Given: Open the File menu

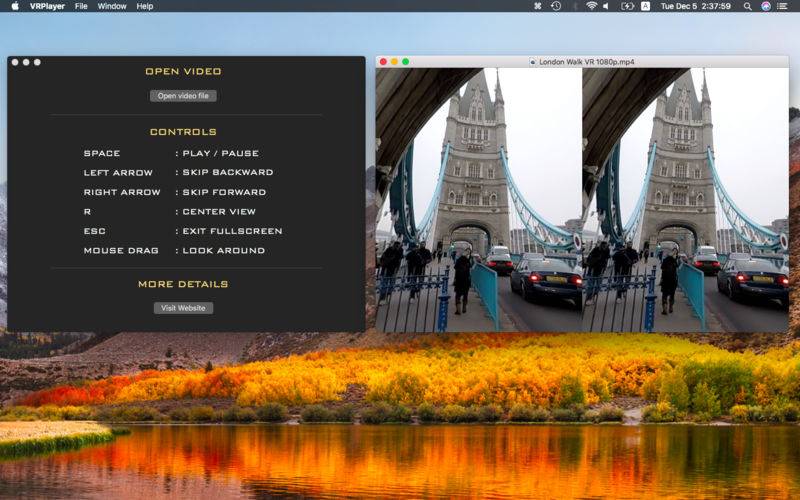Looking at the screenshot, I should click(81, 6).
